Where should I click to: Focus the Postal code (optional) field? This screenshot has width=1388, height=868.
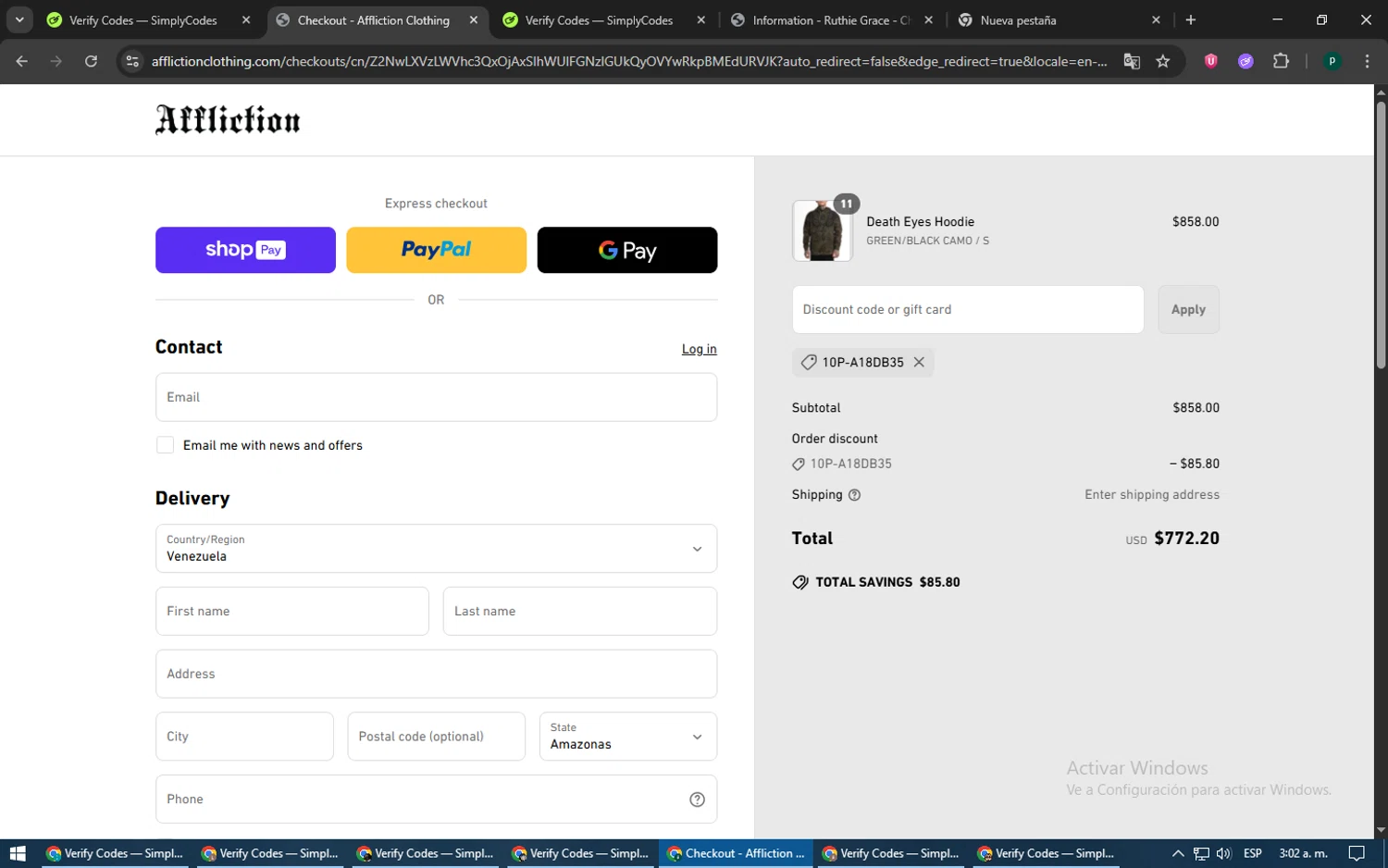pos(437,737)
